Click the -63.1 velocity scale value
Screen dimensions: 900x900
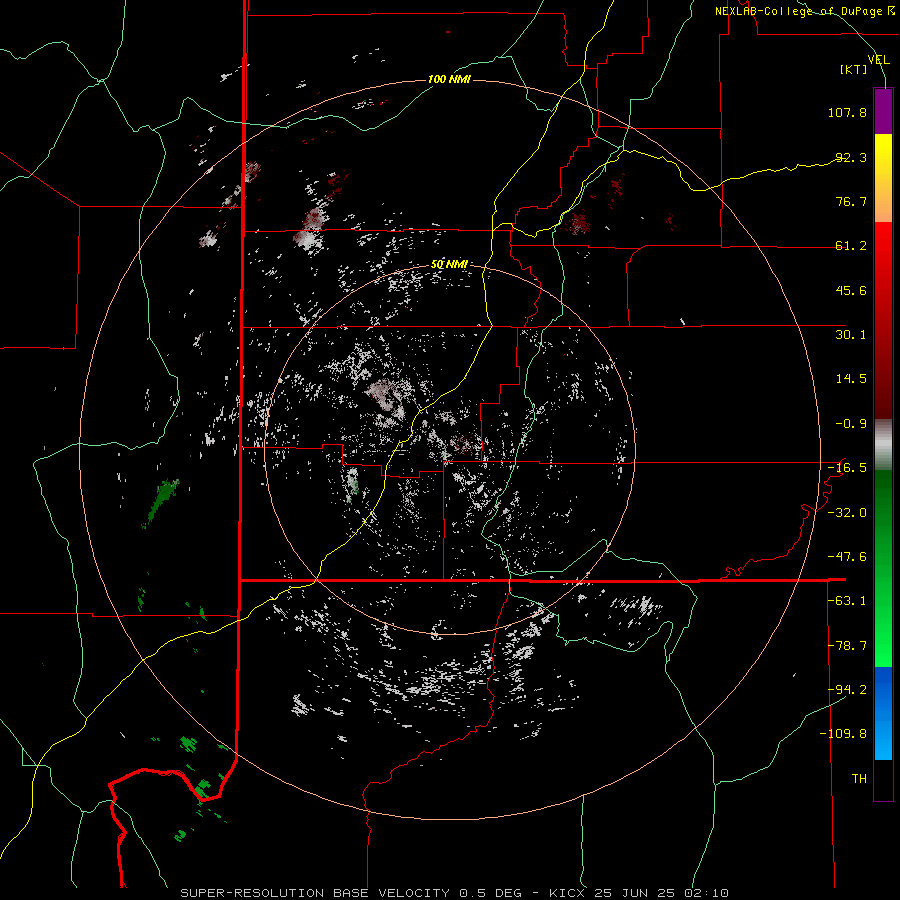[x=847, y=601]
